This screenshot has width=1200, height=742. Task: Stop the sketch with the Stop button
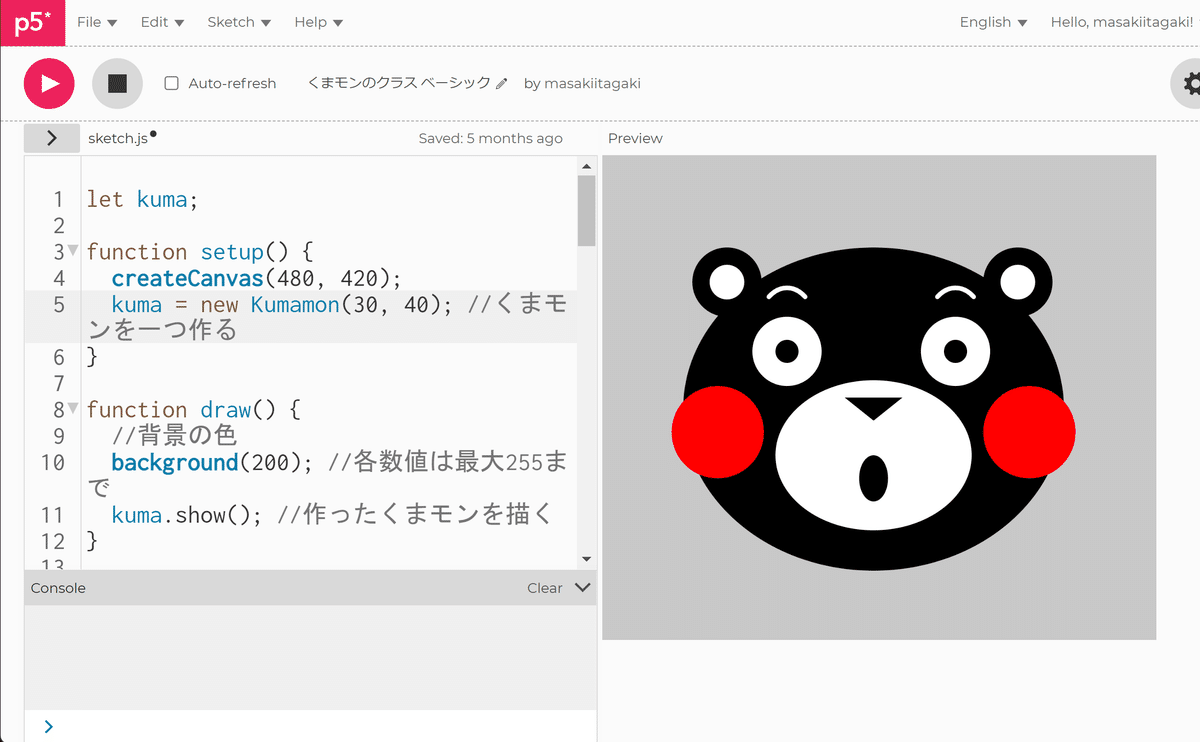(117, 83)
